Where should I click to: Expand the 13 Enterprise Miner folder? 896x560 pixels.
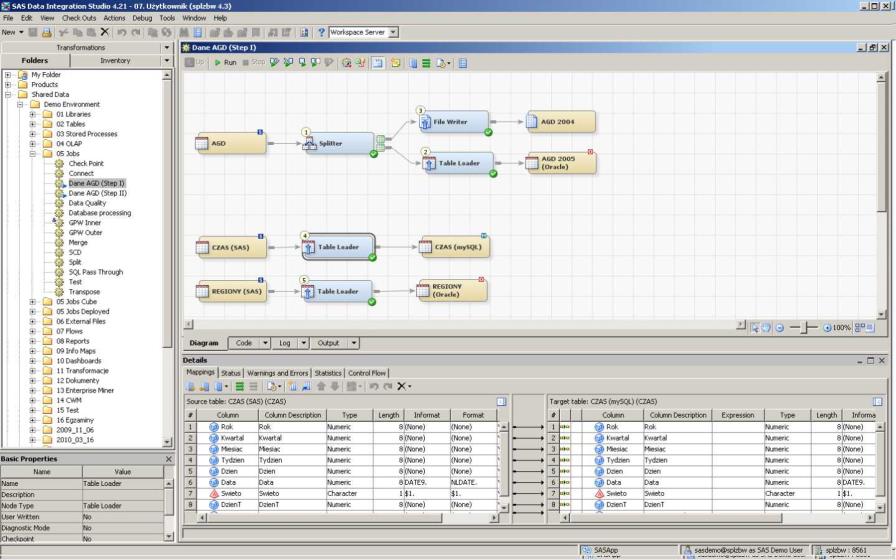(x=33, y=390)
